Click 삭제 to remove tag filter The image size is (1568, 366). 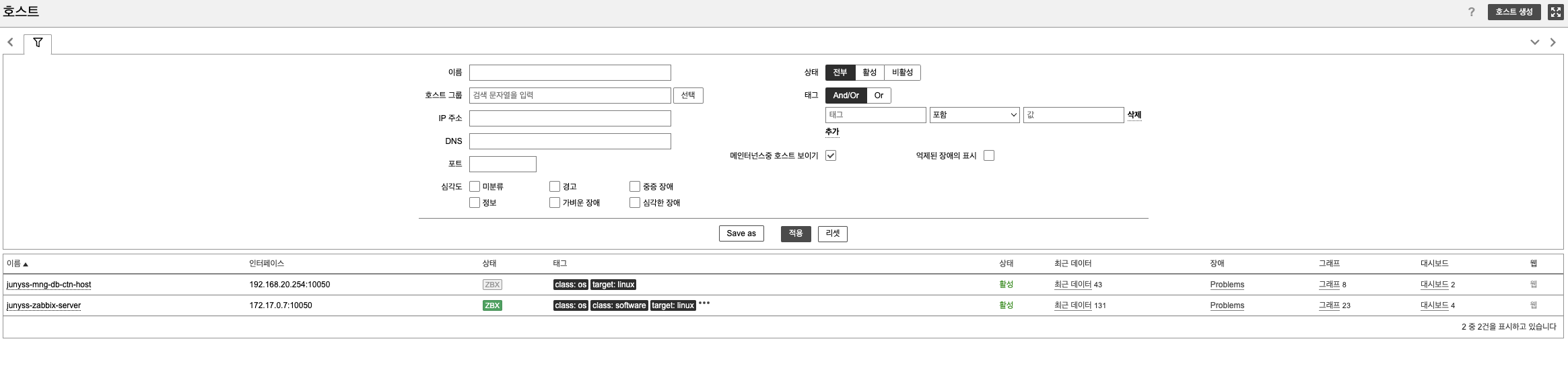(1134, 115)
